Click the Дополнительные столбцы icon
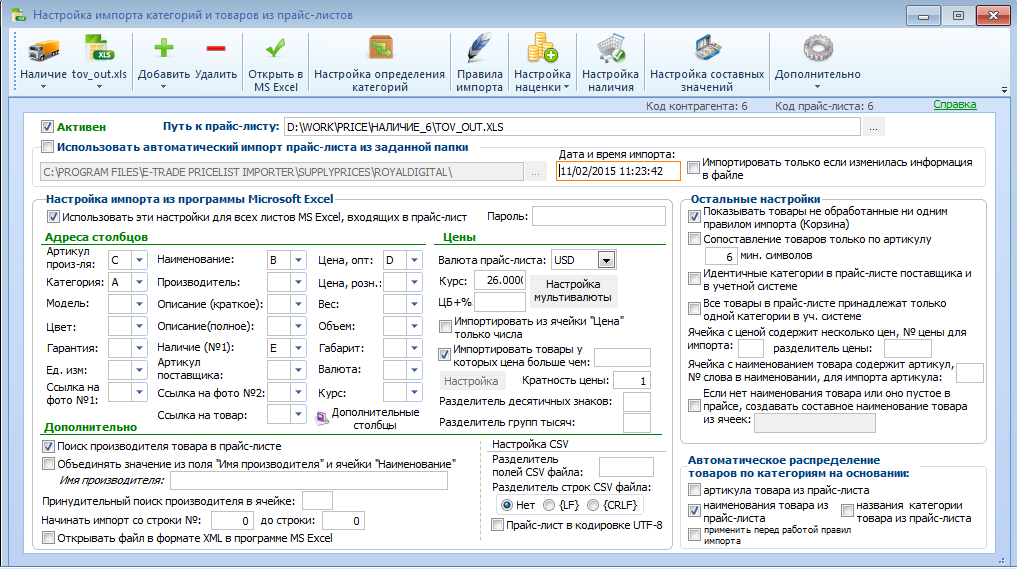Viewport: 1017px width, 569px height. point(322,418)
